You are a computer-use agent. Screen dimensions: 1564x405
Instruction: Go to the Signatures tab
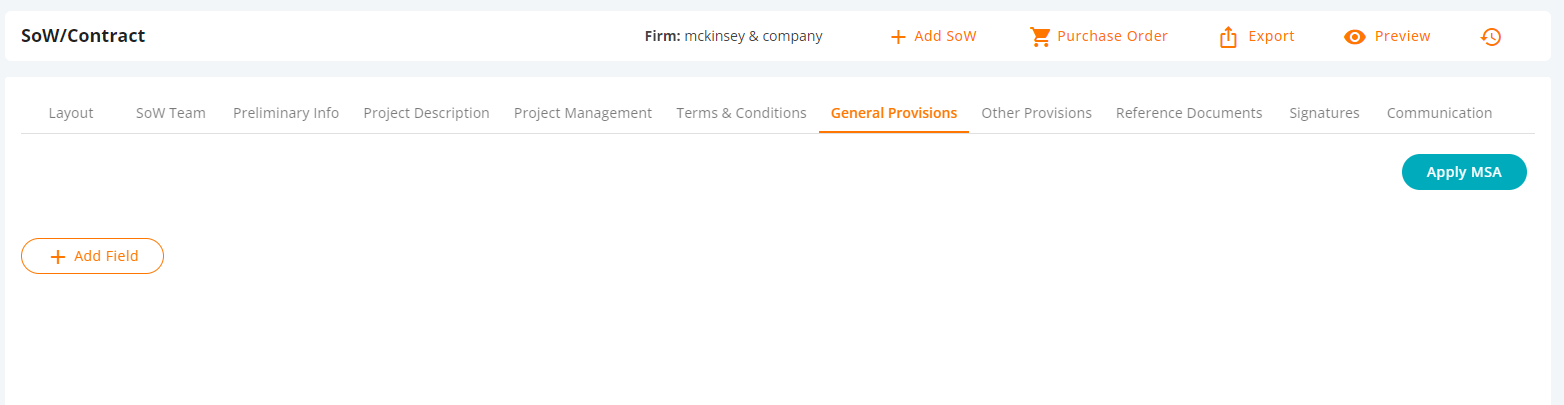pos(1324,113)
